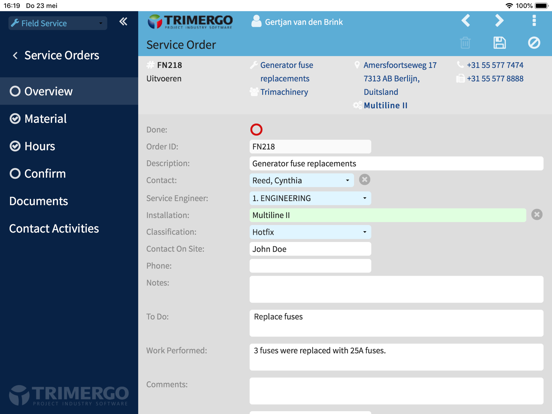Open the Trimachinery customer link
Viewport: 552px width, 414px height.
[x=284, y=92]
